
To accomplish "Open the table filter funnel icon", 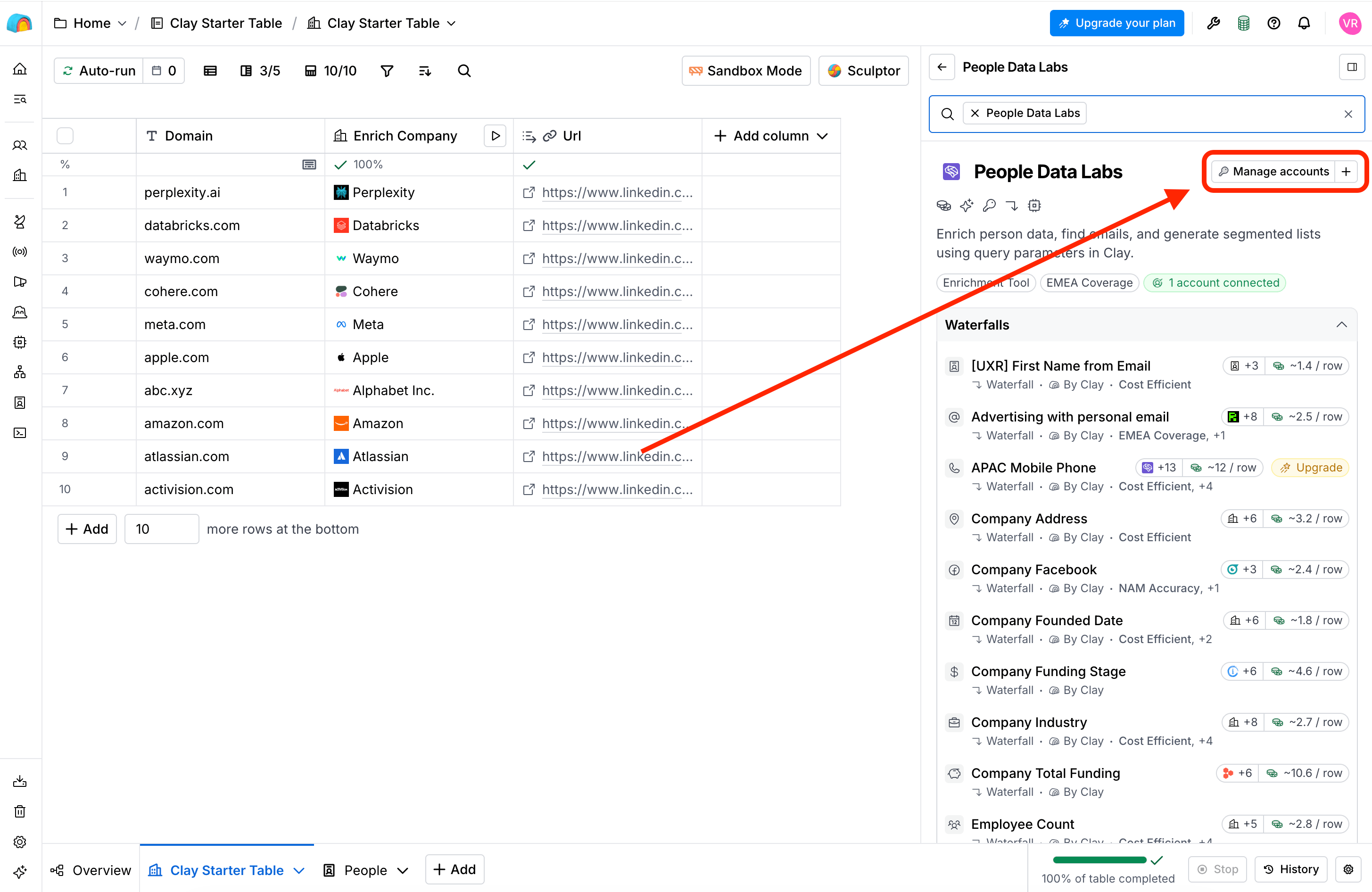I will (388, 71).
